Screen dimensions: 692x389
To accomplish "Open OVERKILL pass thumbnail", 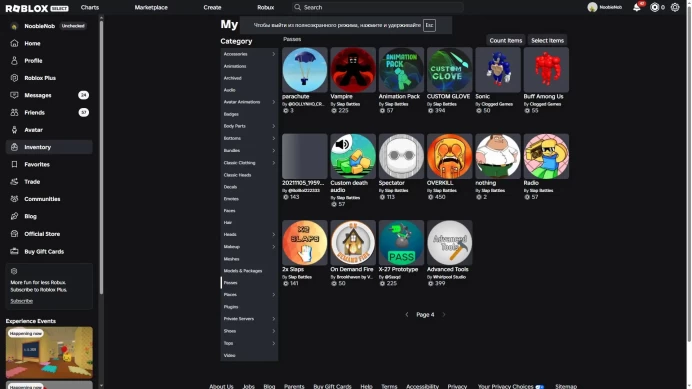I will click(449, 156).
